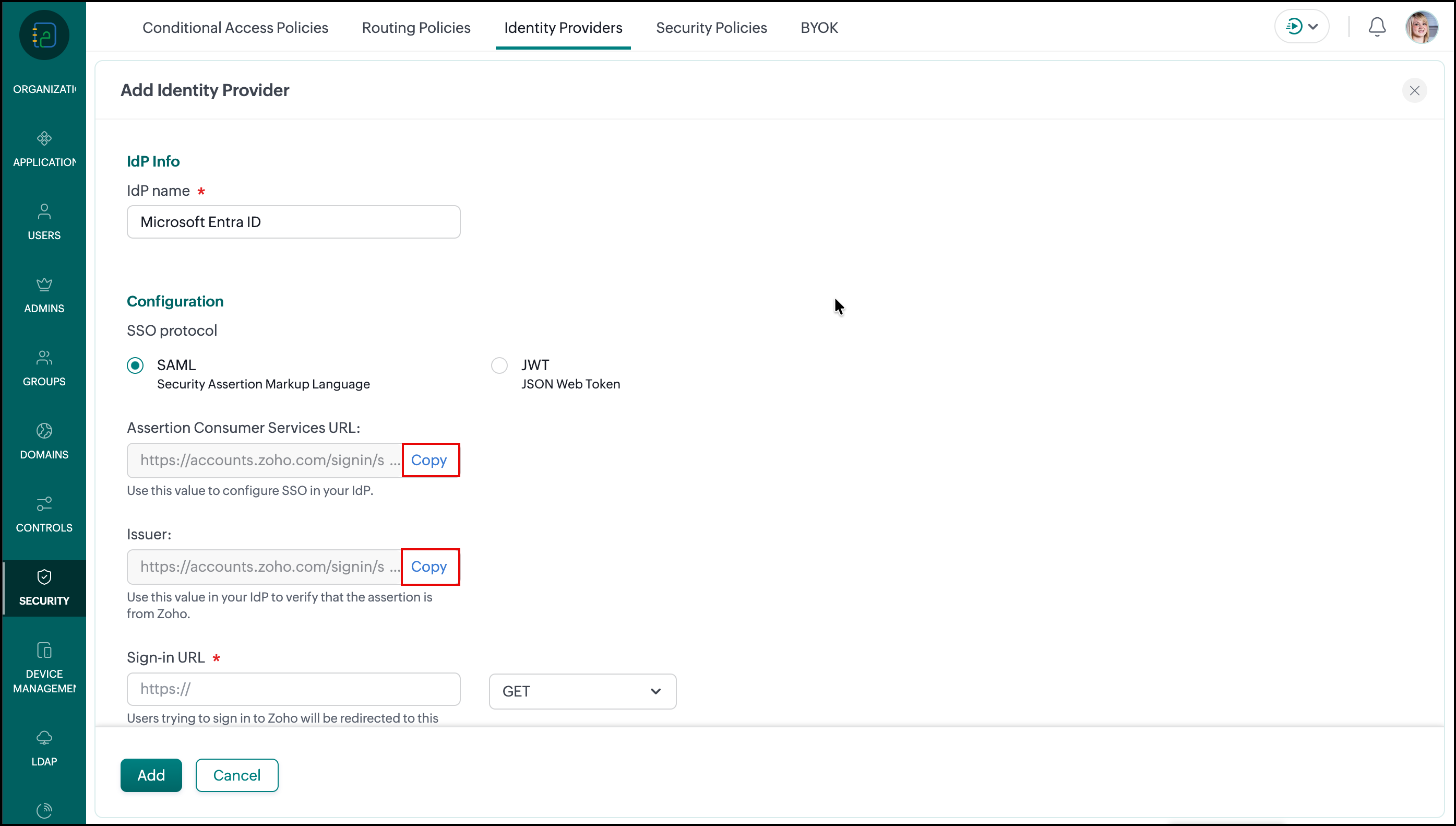Close the Add Identity Provider panel
The width and height of the screenshot is (1456, 826).
click(x=1414, y=91)
